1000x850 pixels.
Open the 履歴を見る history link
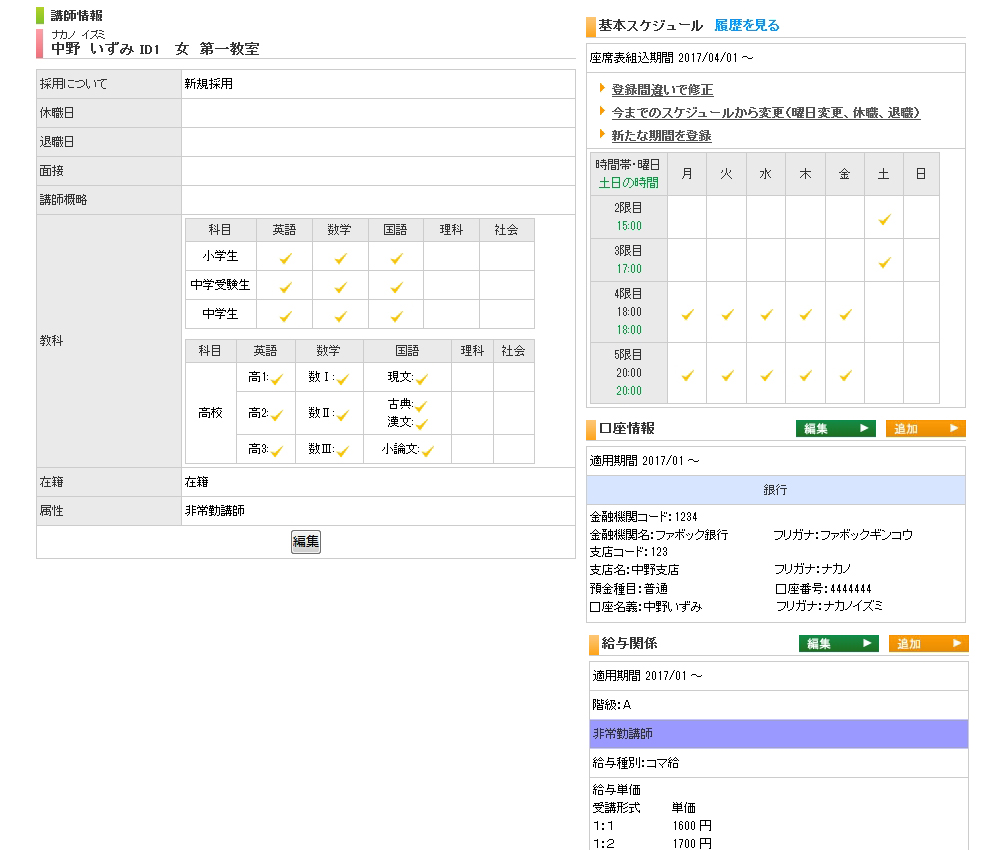click(746, 26)
